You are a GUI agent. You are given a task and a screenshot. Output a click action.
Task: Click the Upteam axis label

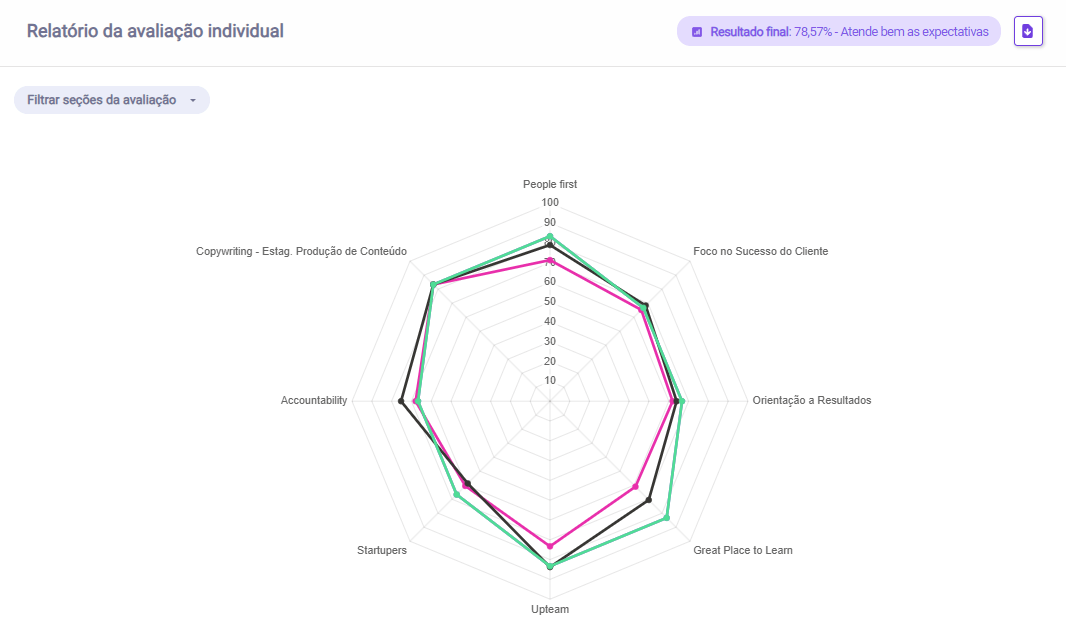[x=550, y=609]
